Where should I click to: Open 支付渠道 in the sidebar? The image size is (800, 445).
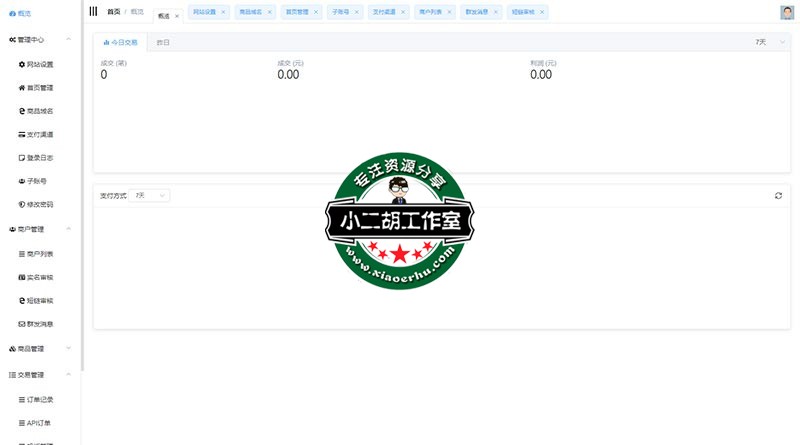40,134
